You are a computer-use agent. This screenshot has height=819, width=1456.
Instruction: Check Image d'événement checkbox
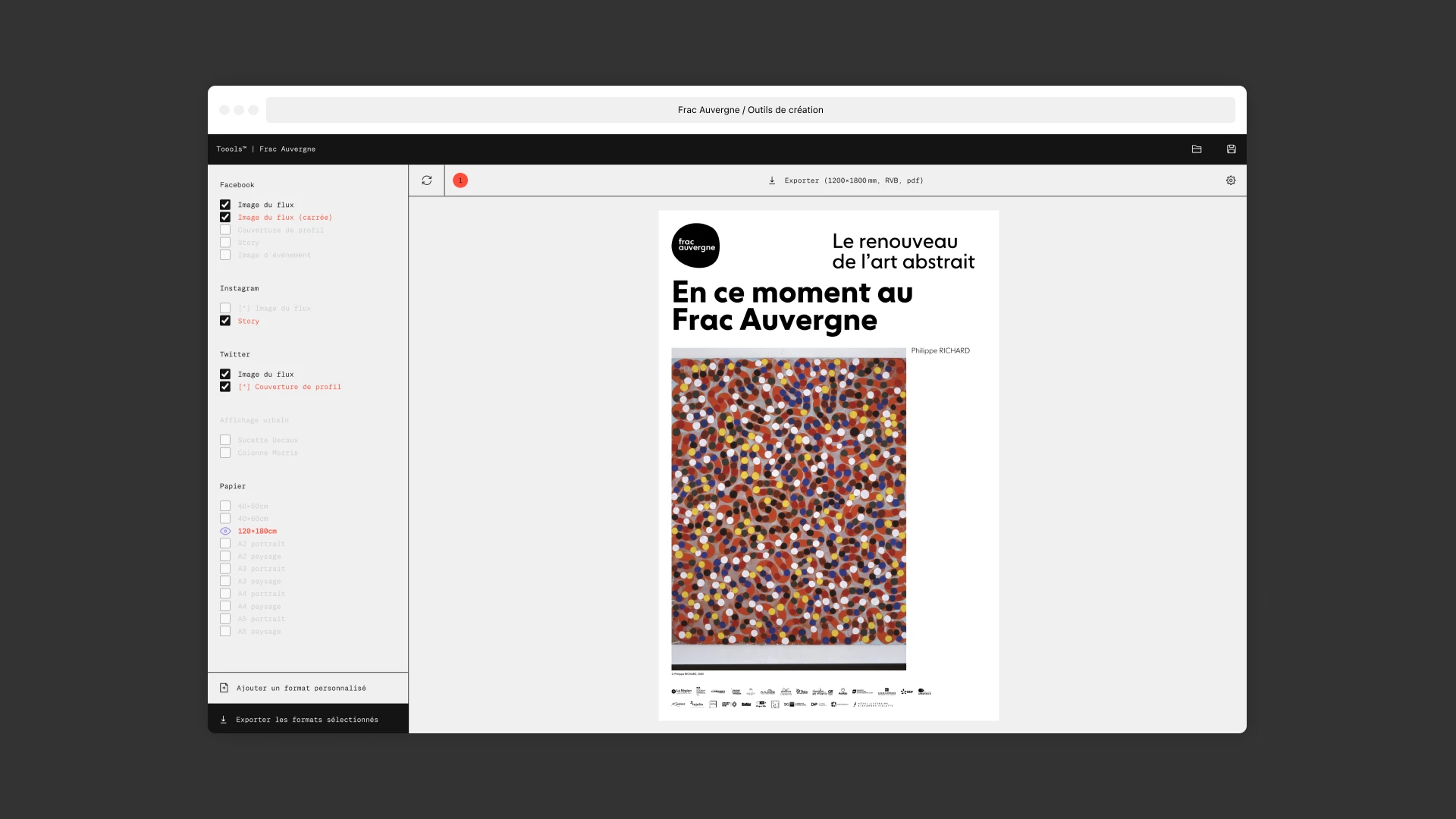tap(225, 255)
